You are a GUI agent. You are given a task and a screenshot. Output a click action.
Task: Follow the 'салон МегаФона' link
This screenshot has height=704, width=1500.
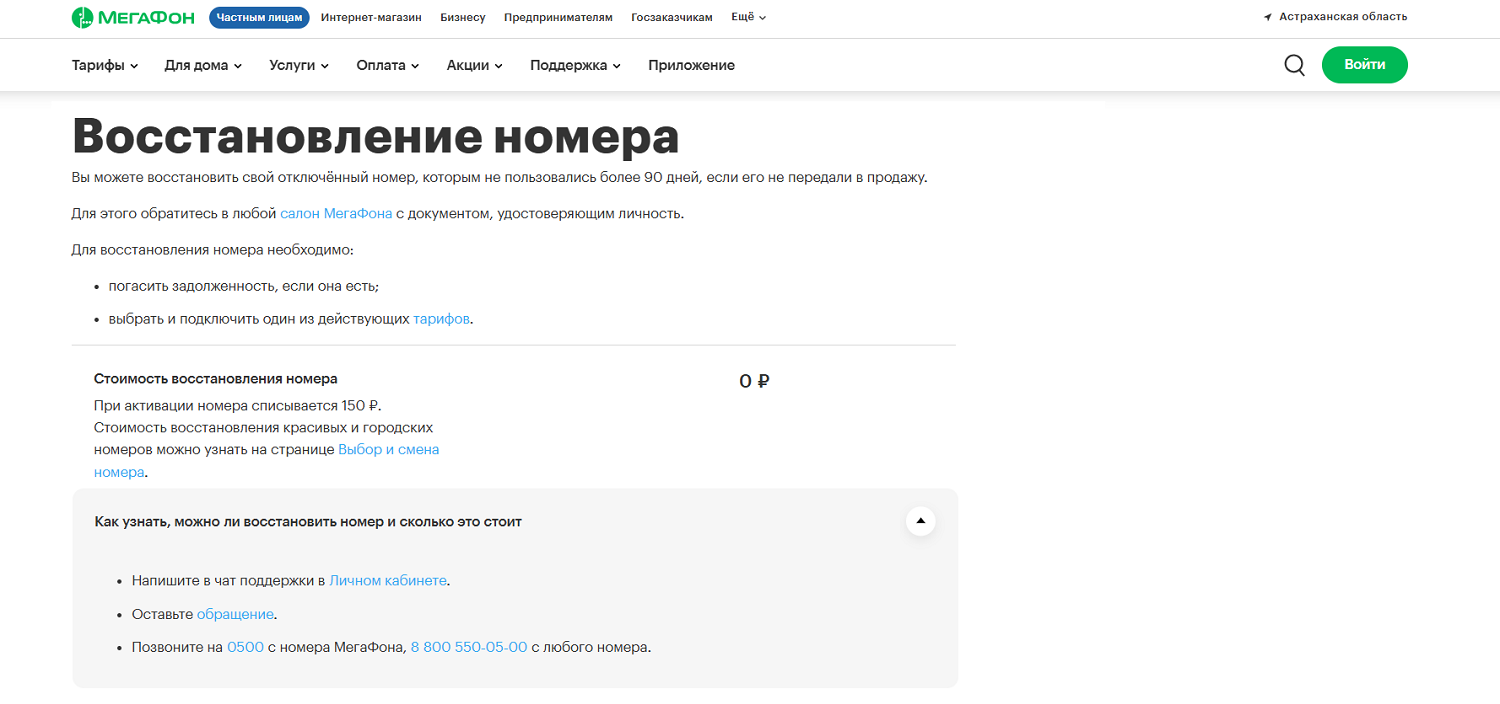click(336, 214)
